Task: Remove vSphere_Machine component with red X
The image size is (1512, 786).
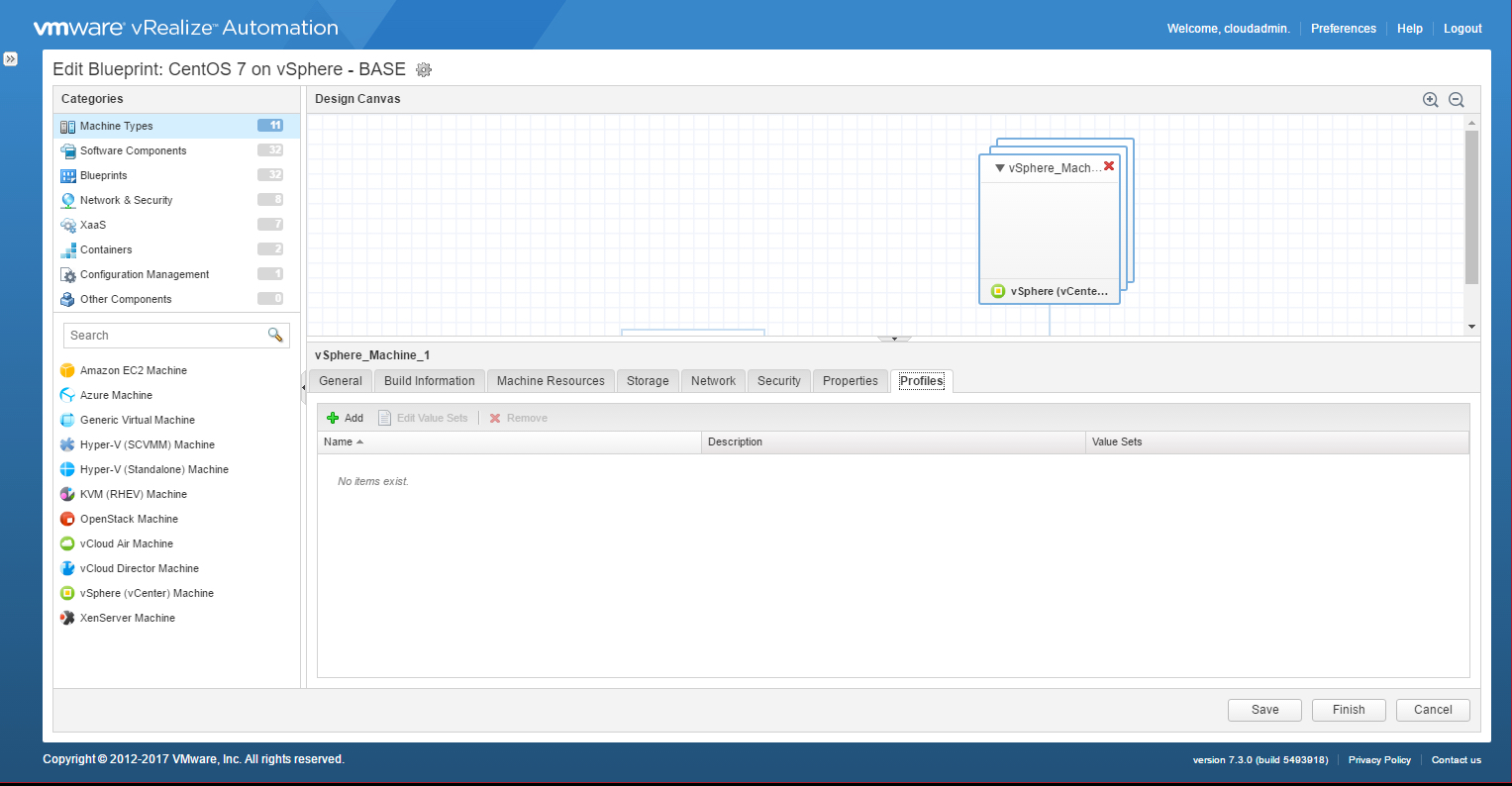Action: tap(1109, 166)
